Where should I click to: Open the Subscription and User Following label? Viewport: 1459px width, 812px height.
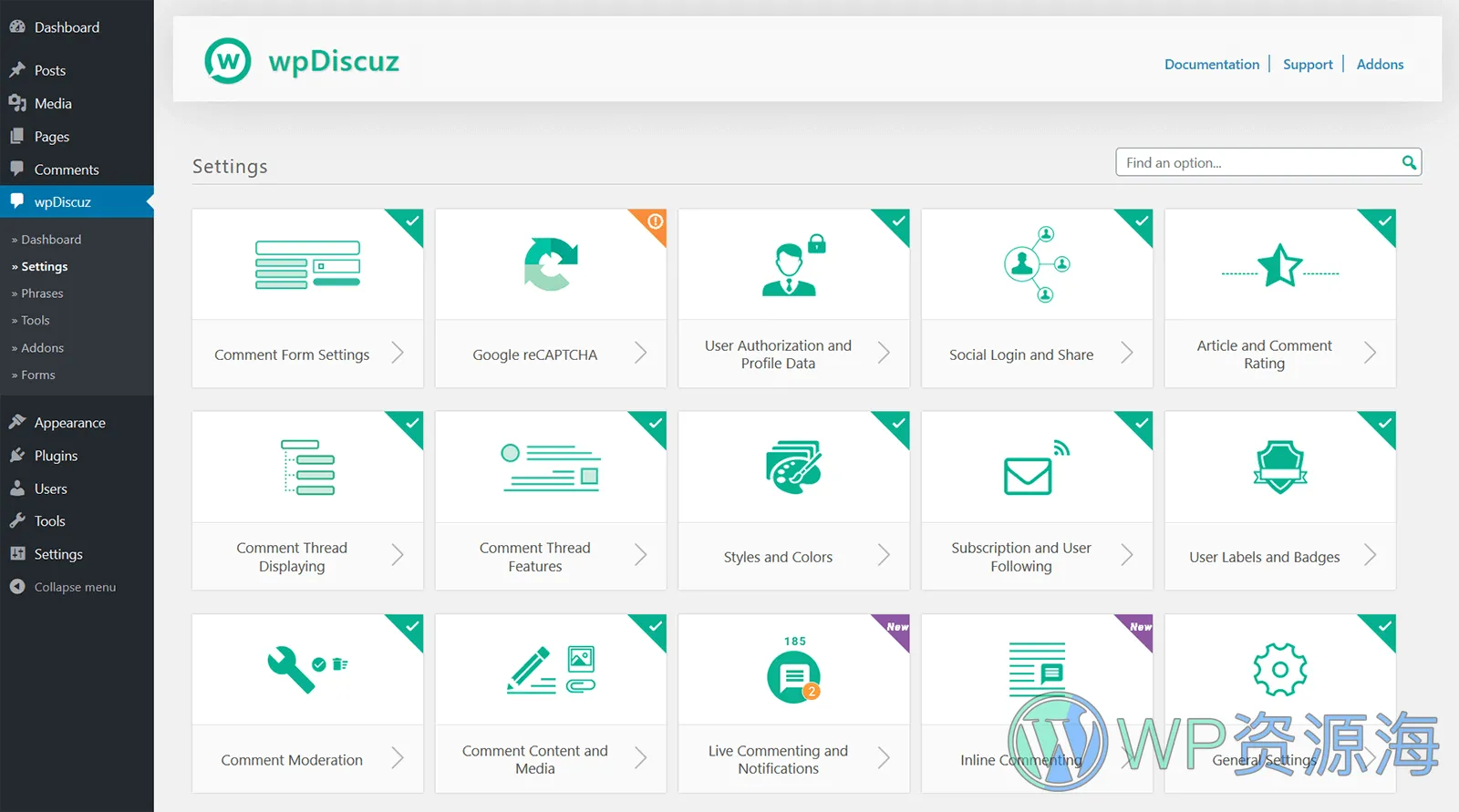click(1021, 557)
